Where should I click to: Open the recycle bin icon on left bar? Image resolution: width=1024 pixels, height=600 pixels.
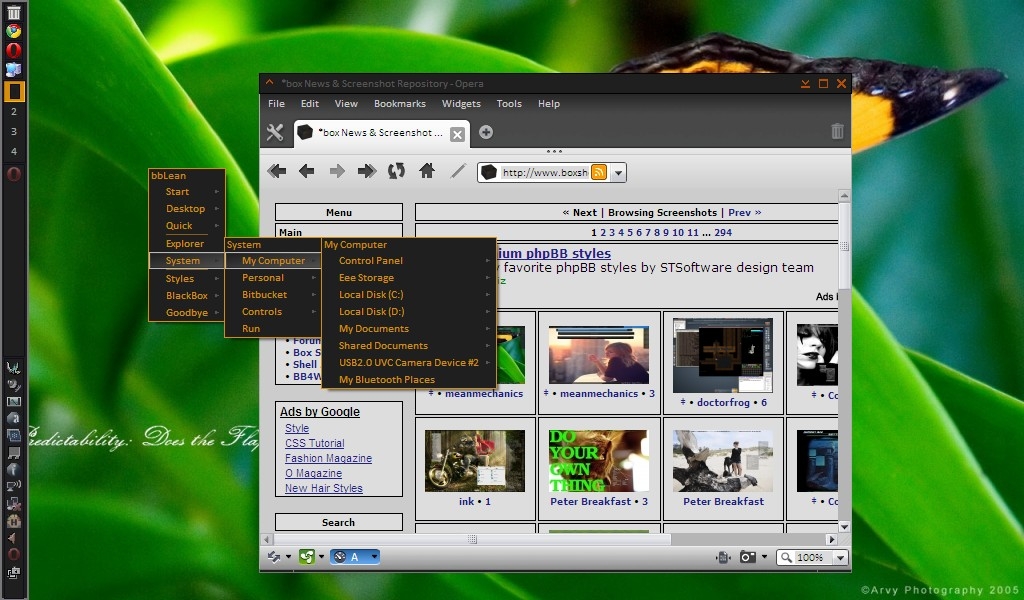pos(13,11)
